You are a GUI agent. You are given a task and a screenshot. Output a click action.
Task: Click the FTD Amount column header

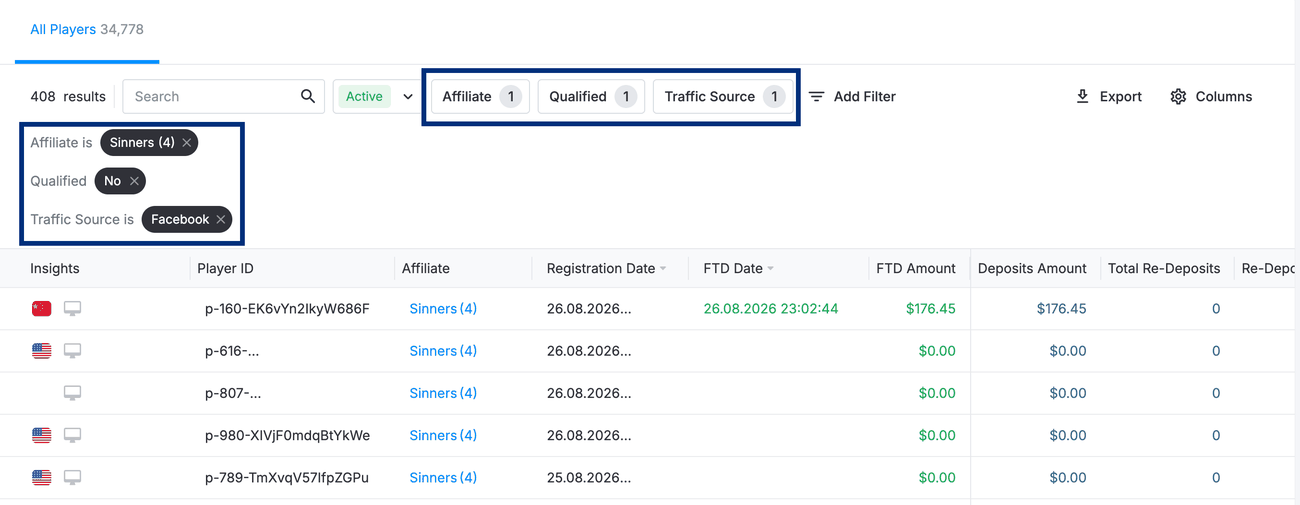[916, 268]
